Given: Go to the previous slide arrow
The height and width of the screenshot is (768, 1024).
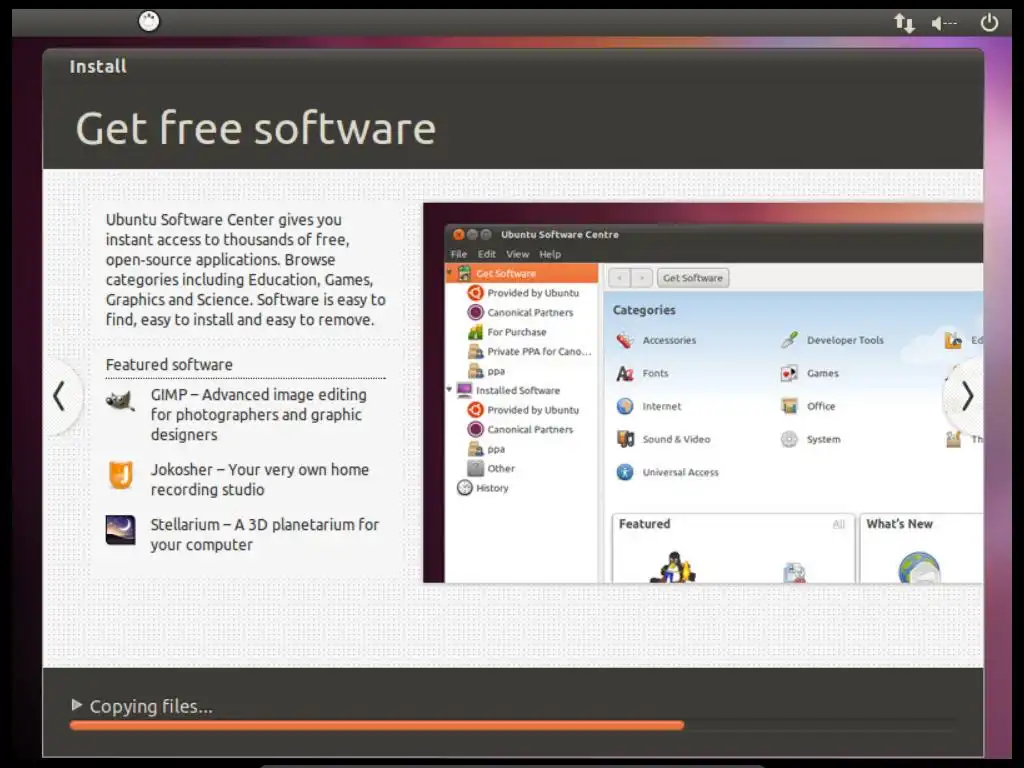Looking at the screenshot, I should pos(59,396).
